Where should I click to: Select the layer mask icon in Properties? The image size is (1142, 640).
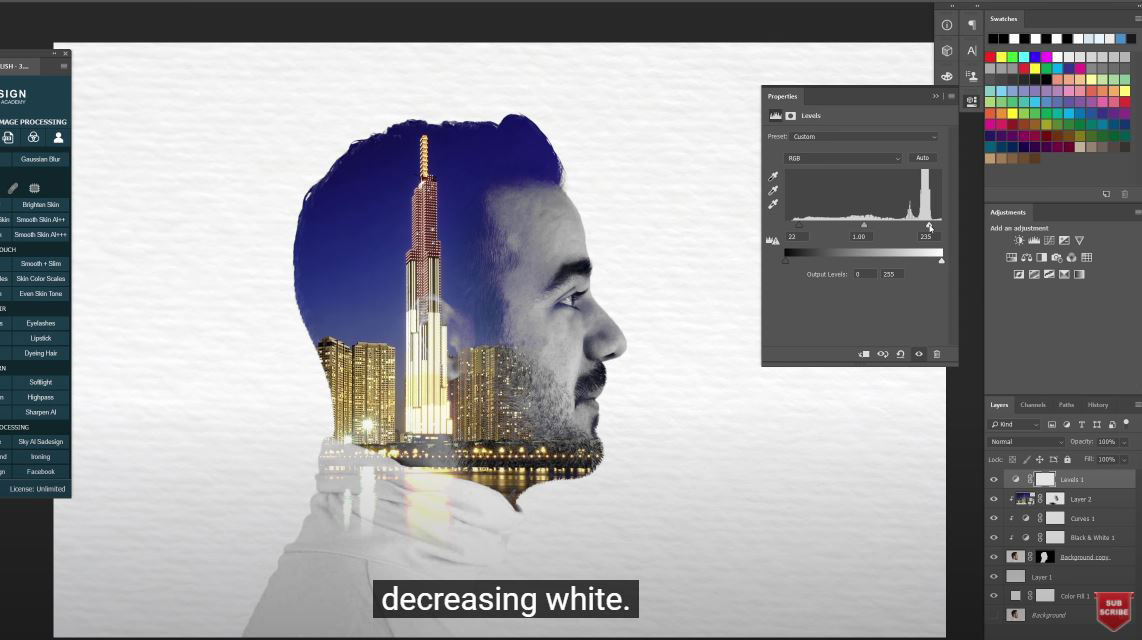click(x=791, y=116)
